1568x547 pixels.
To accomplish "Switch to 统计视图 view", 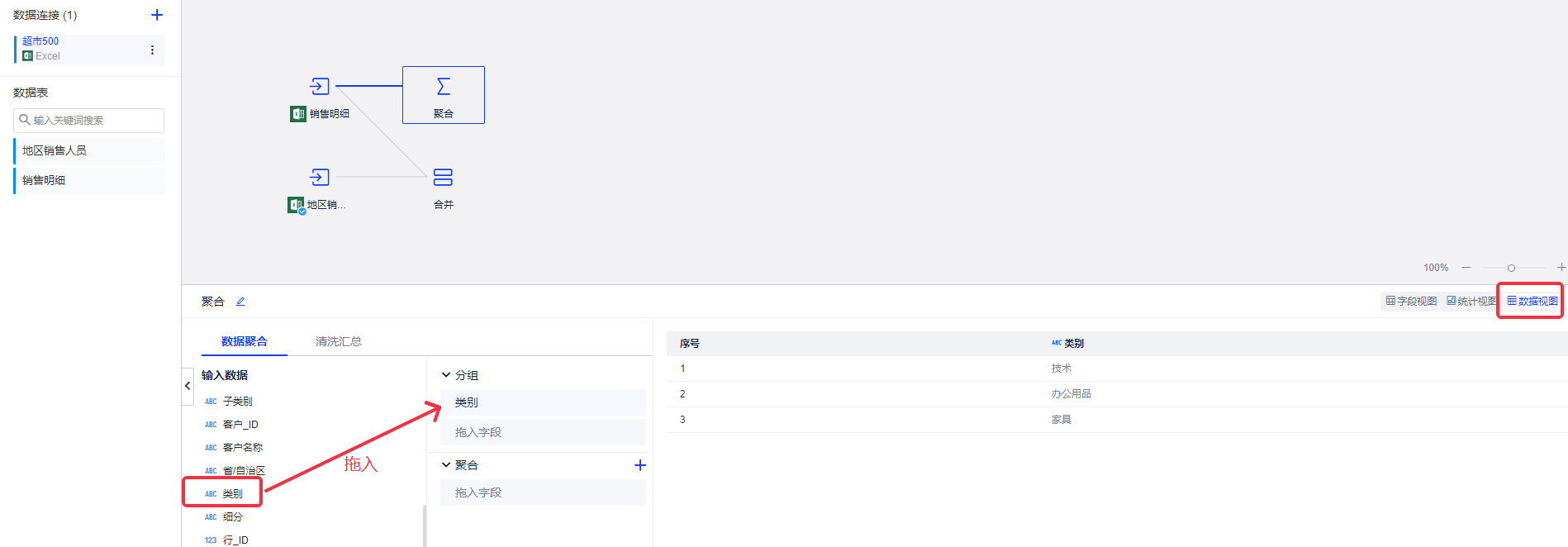I will (x=1471, y=302).
